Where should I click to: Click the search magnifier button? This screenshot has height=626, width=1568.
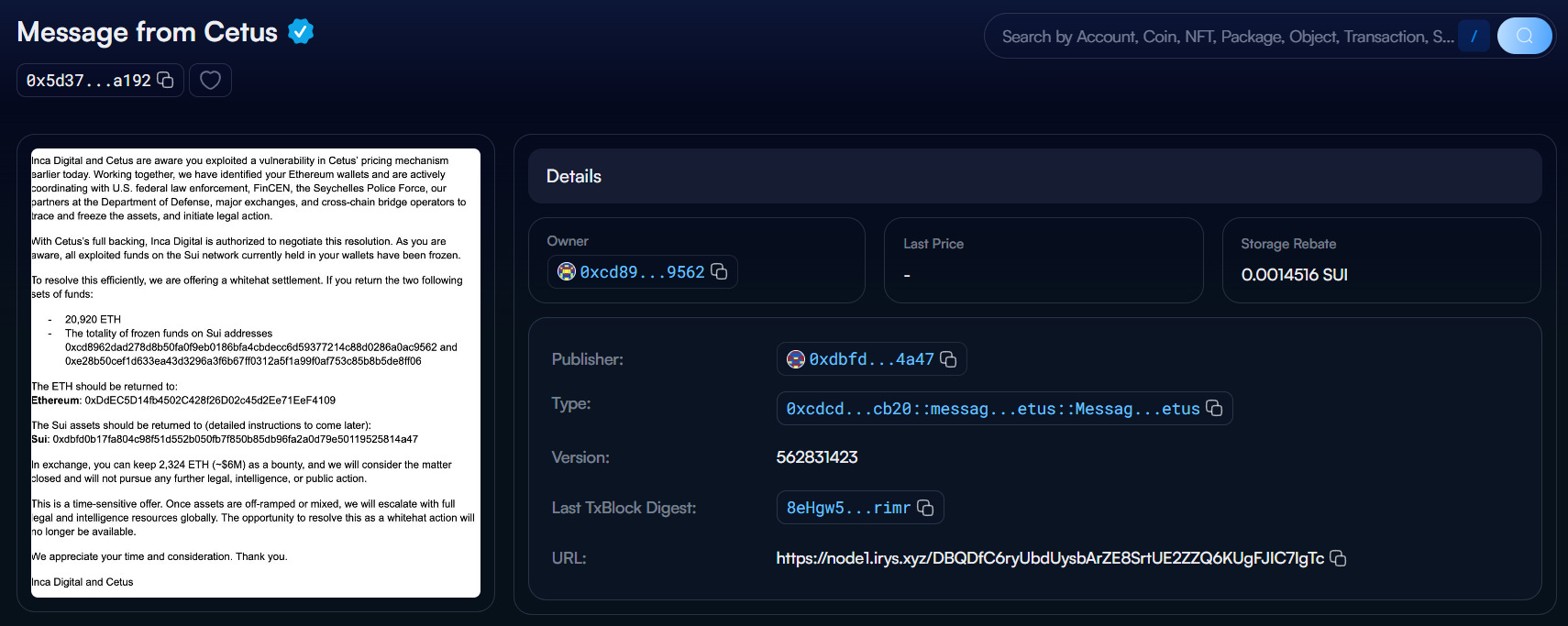[1524, 37]
